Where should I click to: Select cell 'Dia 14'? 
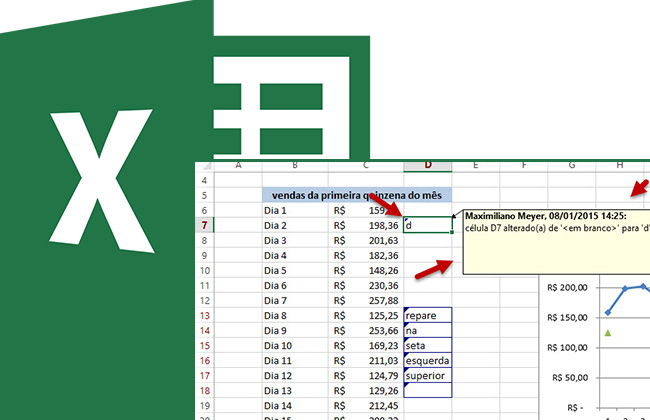point(295,405)
